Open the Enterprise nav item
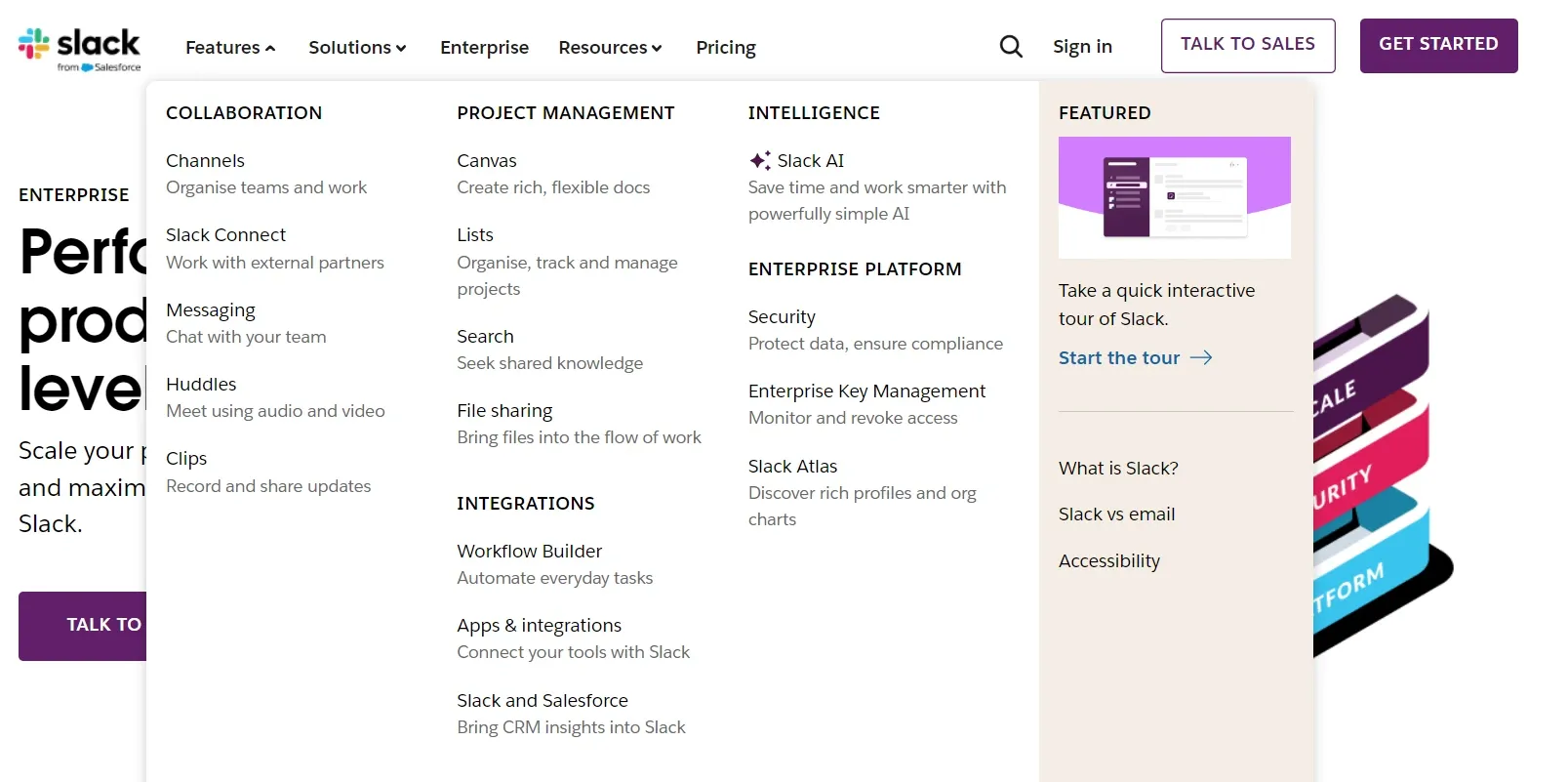 point(484,47)
